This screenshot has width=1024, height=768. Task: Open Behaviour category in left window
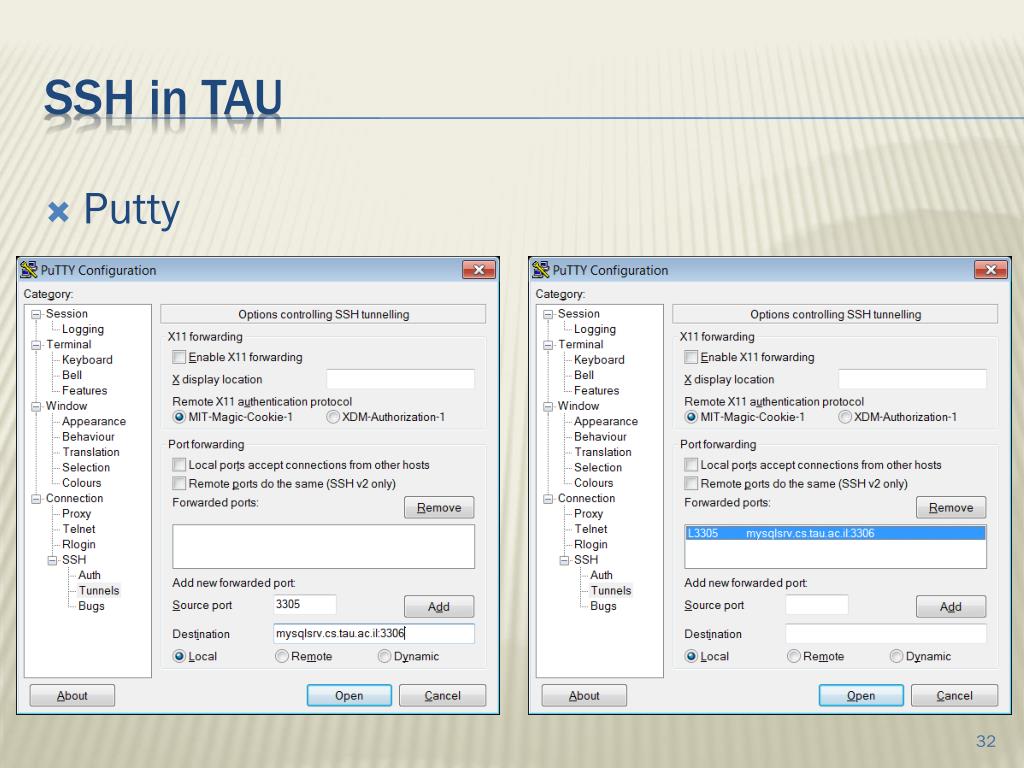click(88, 436)
